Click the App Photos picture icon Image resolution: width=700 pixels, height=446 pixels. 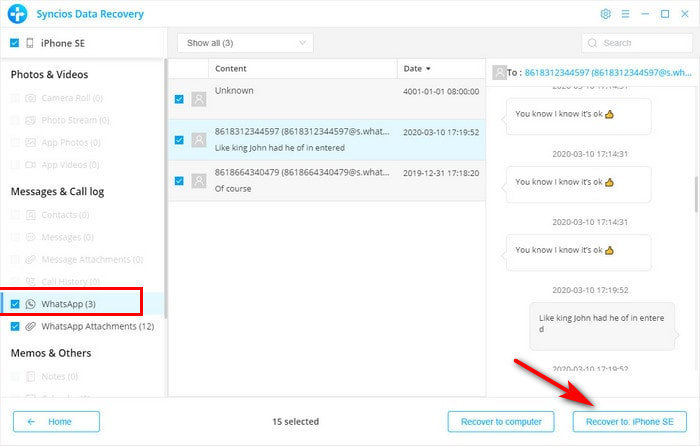30,142
